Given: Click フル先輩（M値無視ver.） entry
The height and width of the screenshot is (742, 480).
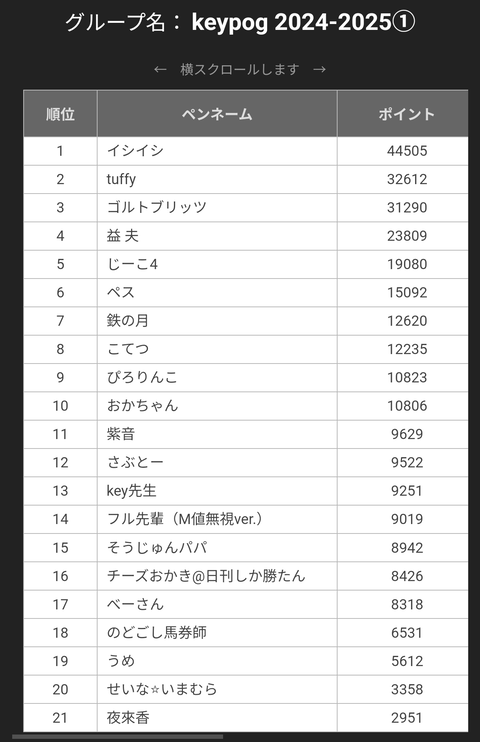Looking at the screenshot, I should [x=185, y=519].
